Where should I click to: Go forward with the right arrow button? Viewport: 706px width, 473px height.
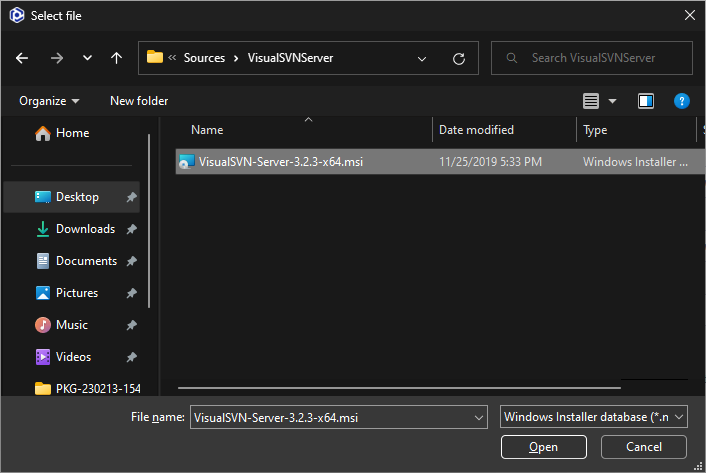57,58
